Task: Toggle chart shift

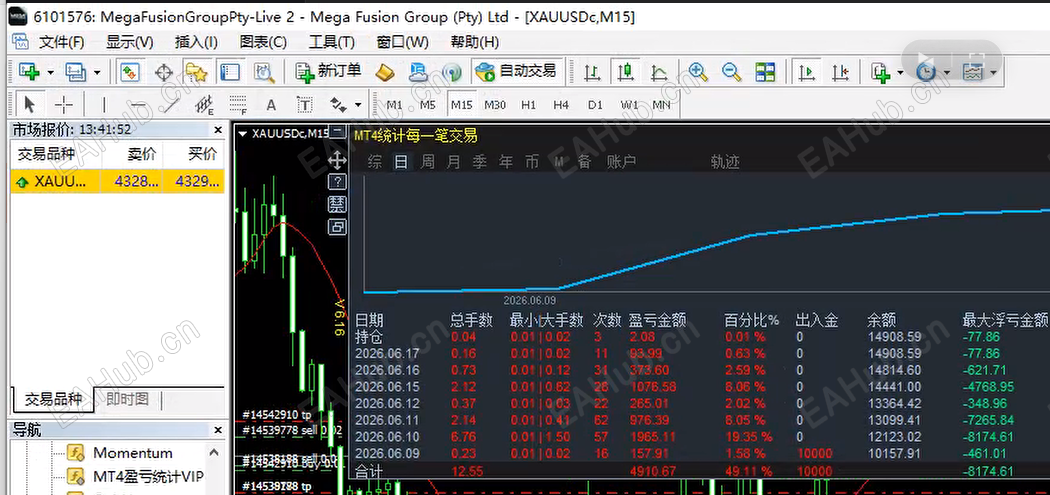Action: pos(840,72)
